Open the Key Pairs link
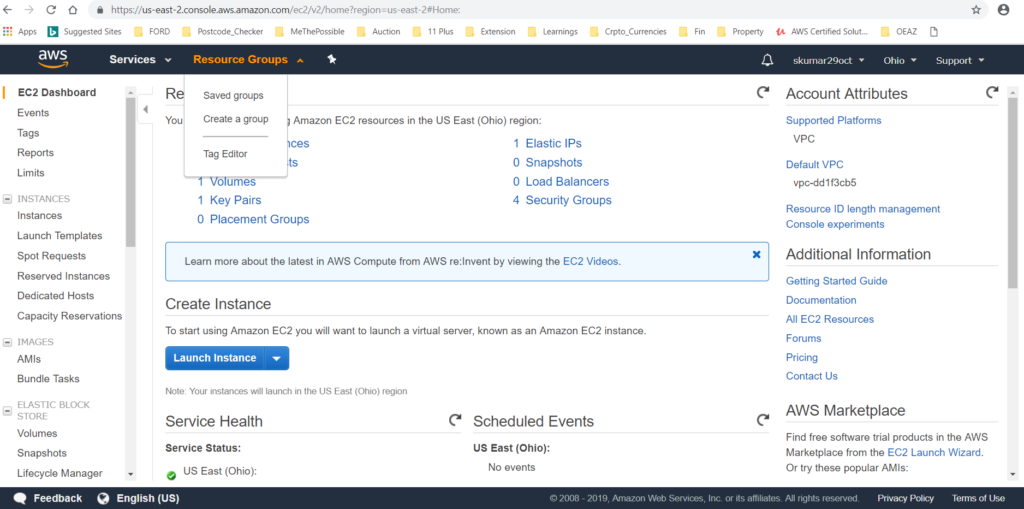The image size is (1024, 509). click(x=235, y=201)
